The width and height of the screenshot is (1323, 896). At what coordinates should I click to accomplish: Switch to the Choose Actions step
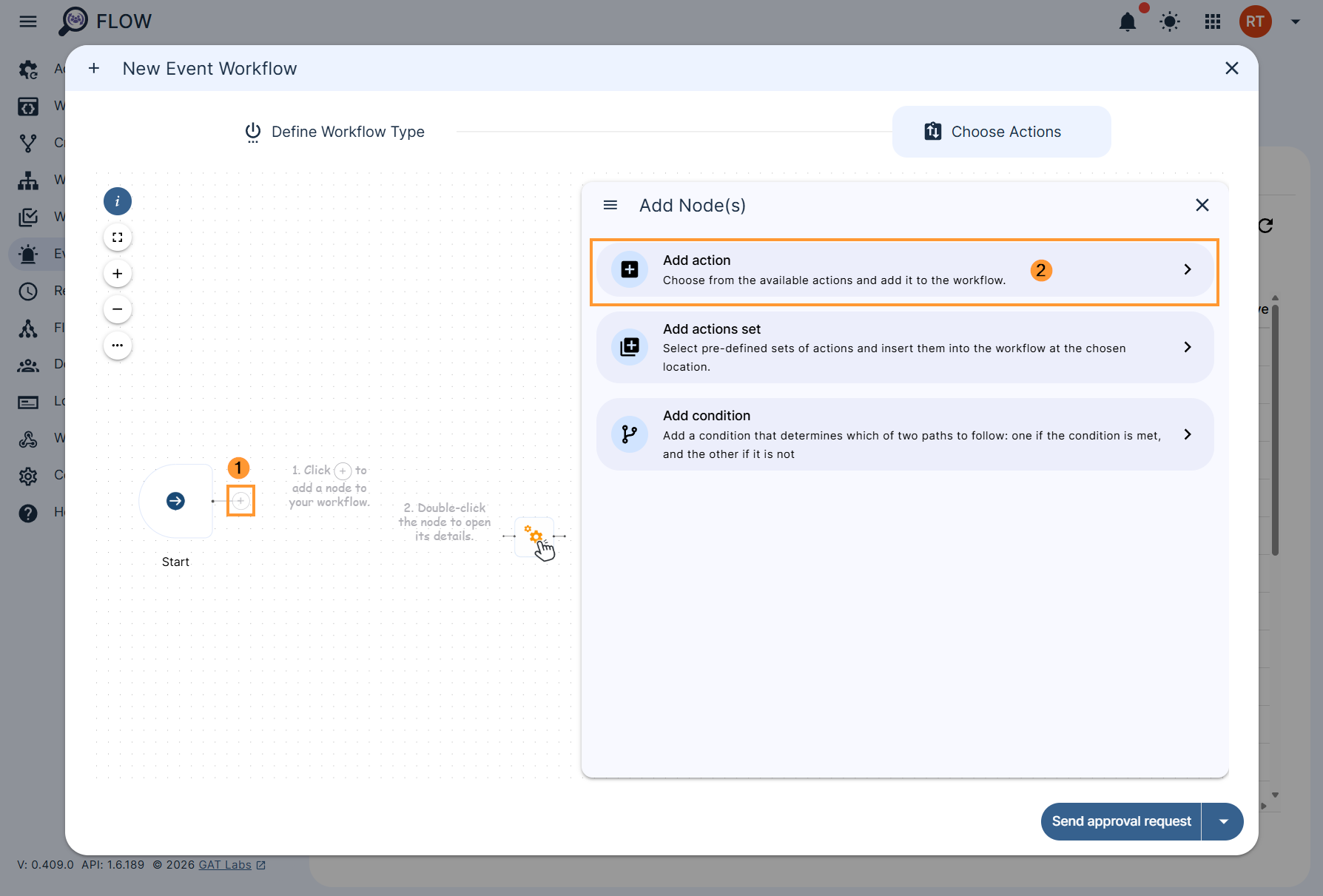pyautogui.click(x=1001, y=131)
